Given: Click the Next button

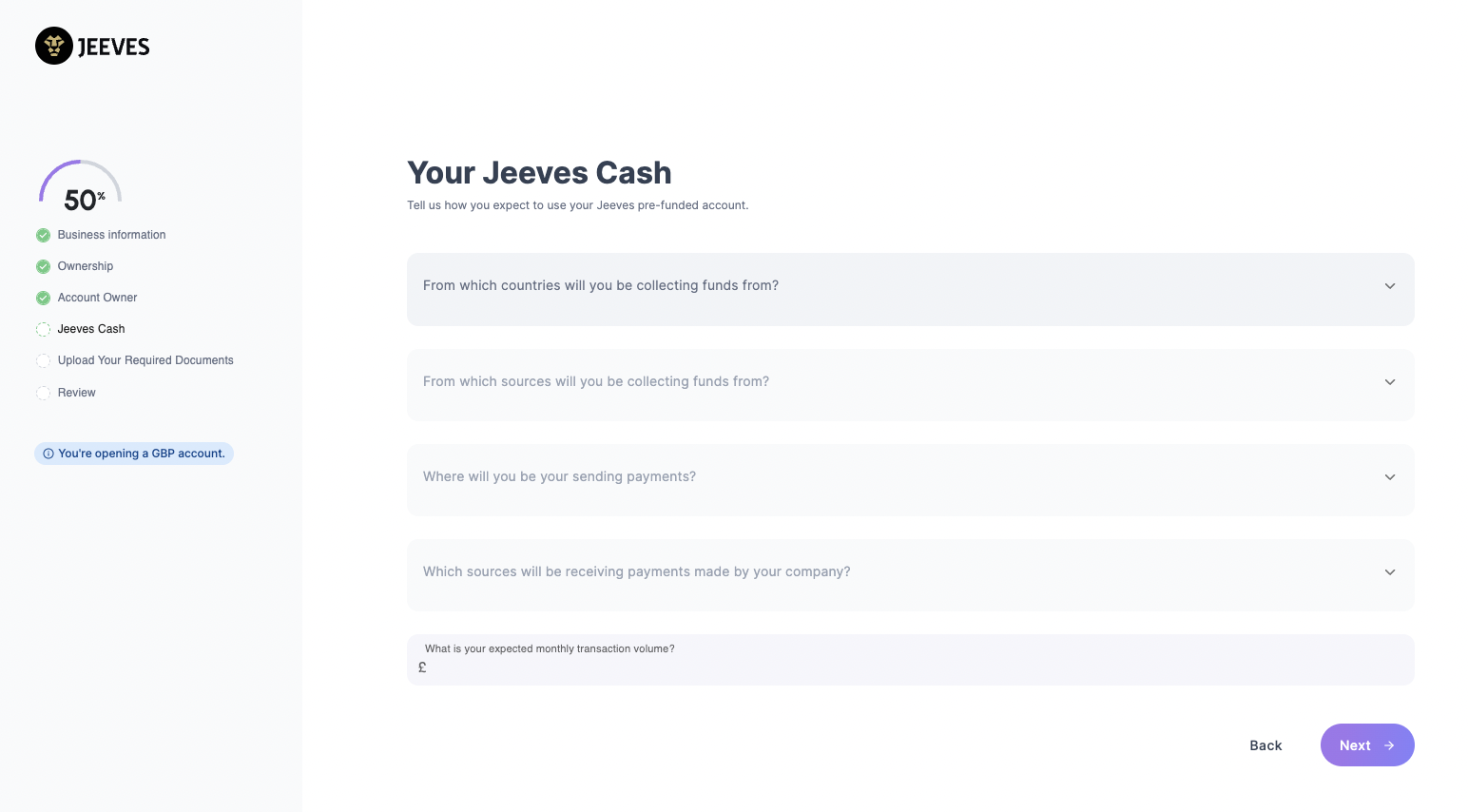Looking at the screenshot, I should [1367, 745].
